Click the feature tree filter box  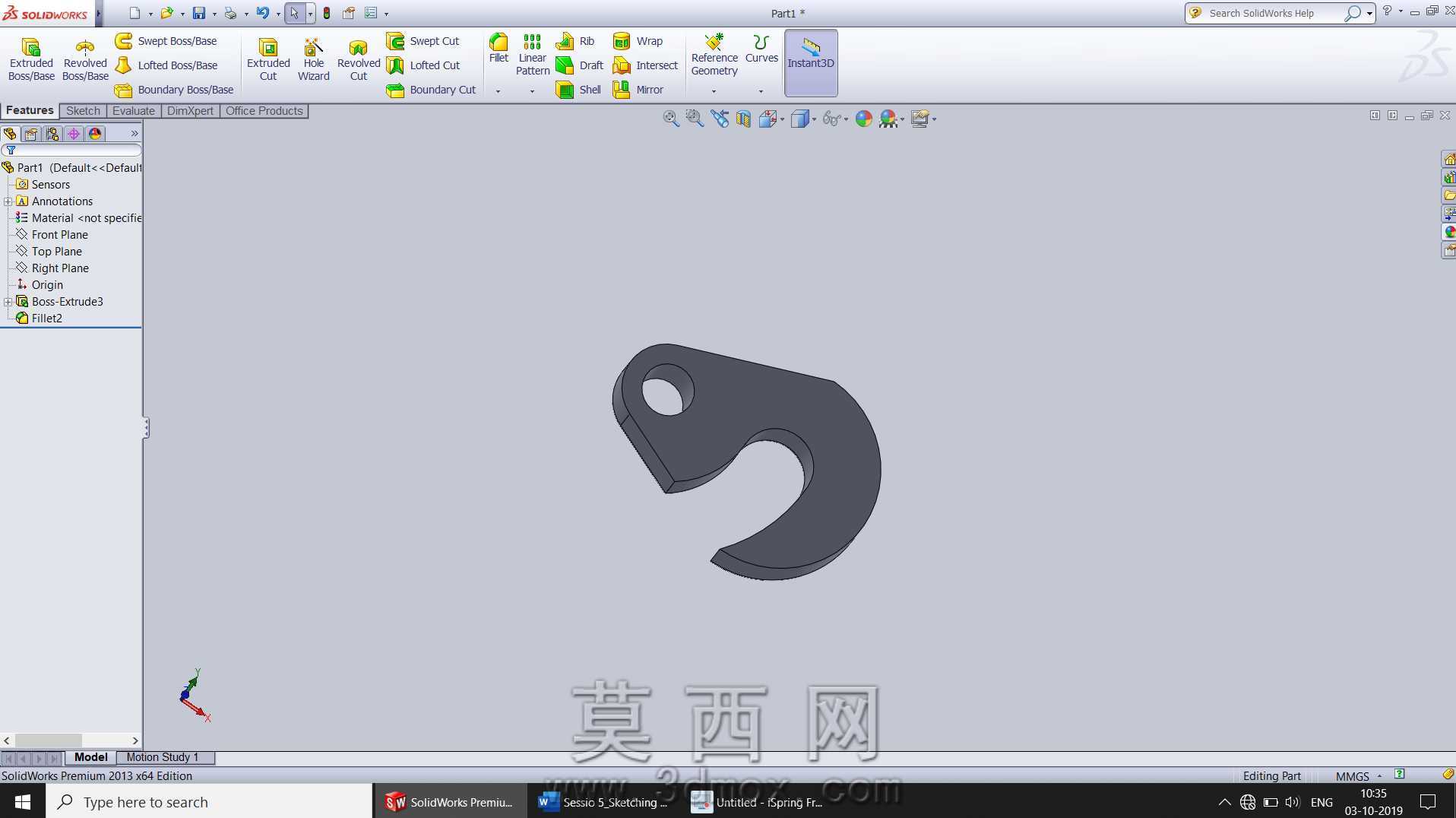(x=71, y=151)
